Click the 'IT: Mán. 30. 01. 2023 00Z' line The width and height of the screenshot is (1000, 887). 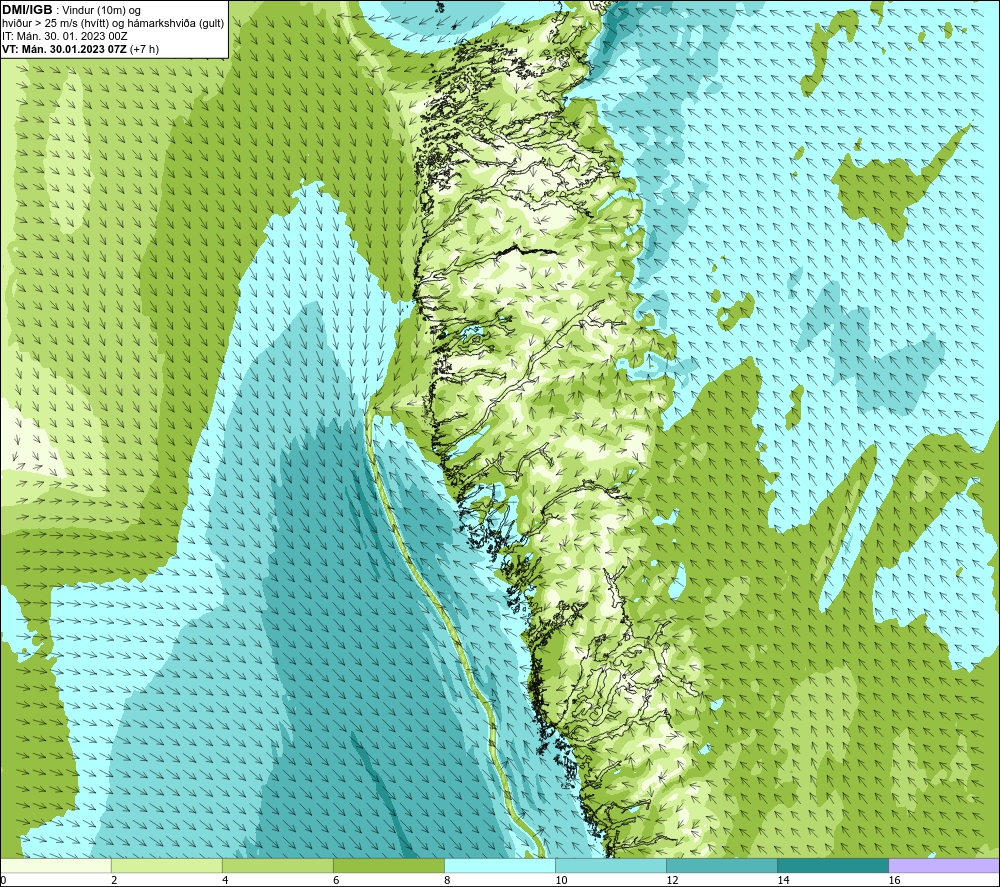(x=64, y=36)
